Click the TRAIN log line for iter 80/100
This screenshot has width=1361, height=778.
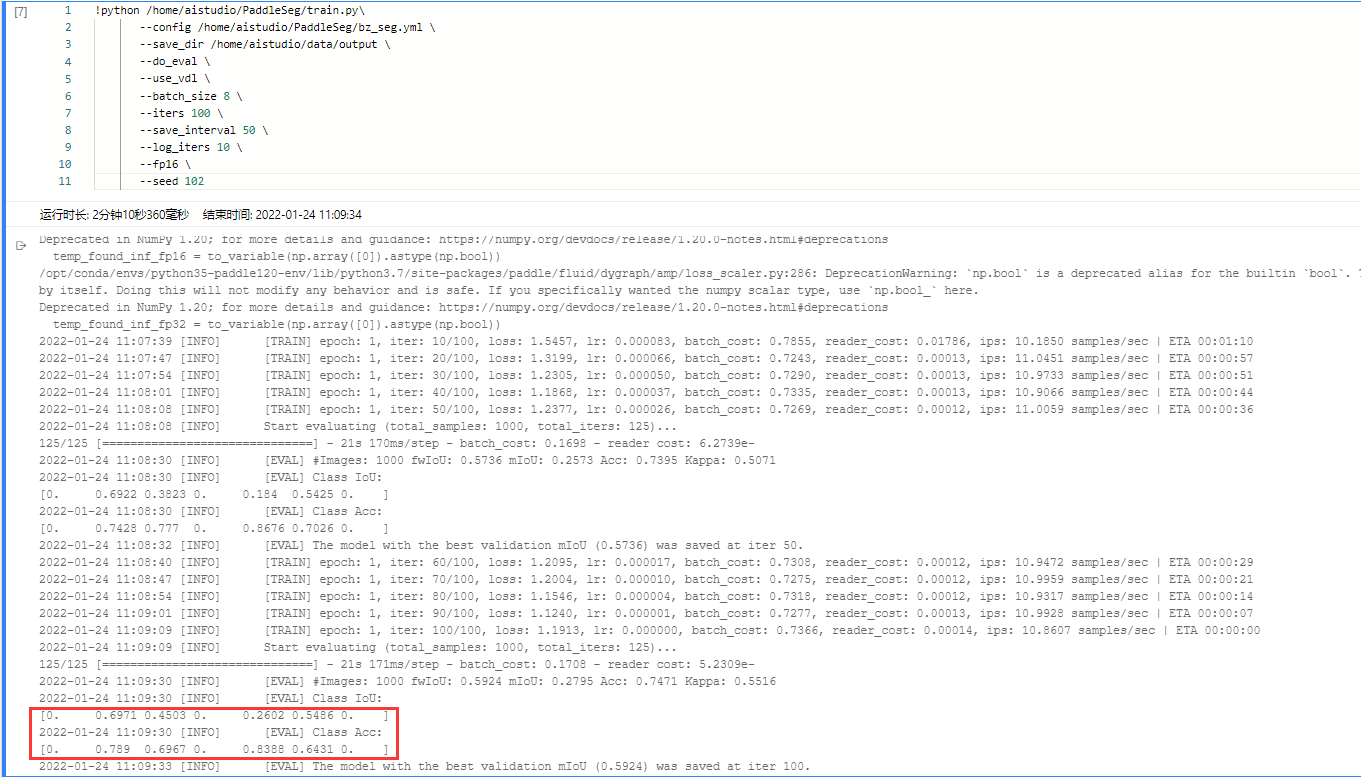click(x=645, y=596)
